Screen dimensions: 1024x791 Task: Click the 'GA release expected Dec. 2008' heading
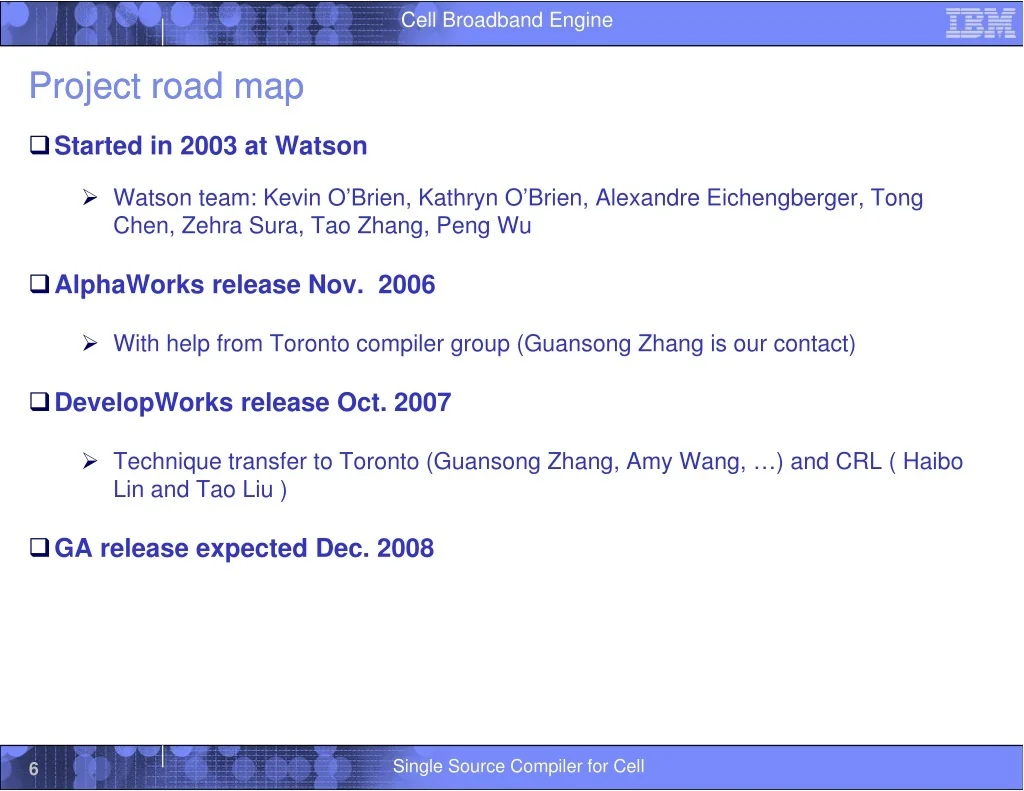click(x=244, y=549)
